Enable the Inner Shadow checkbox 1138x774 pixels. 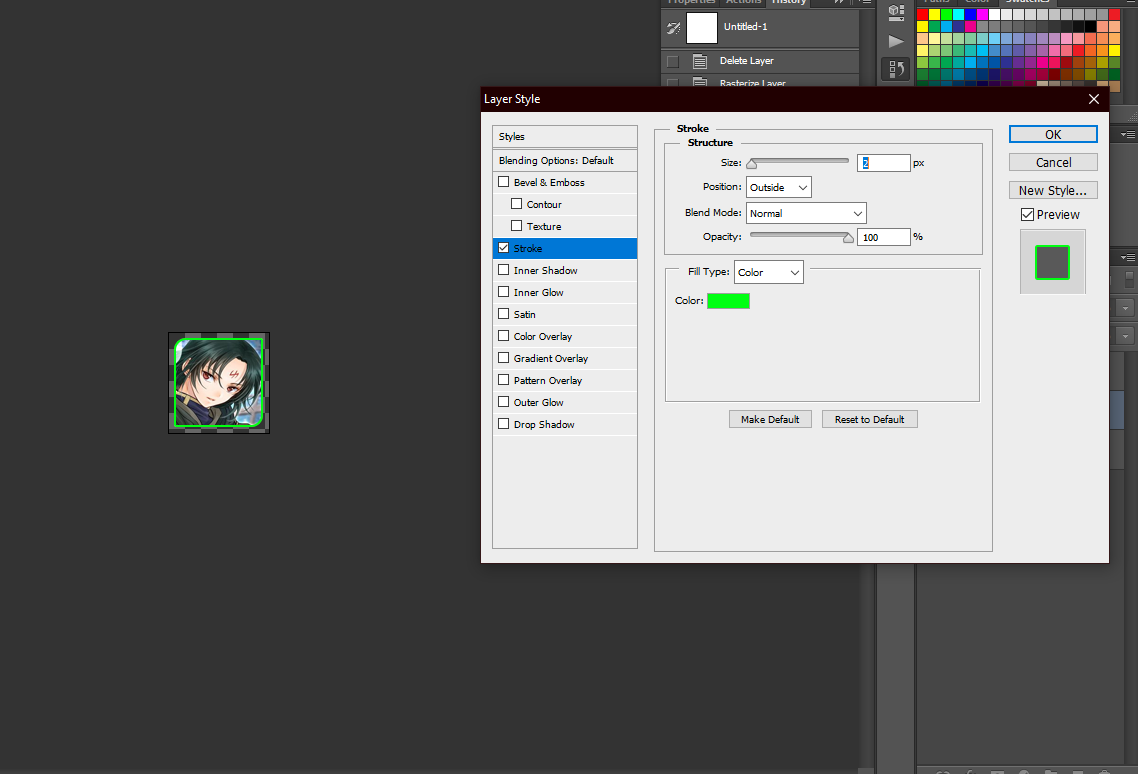pyautogui.click(x=504, y=269)
